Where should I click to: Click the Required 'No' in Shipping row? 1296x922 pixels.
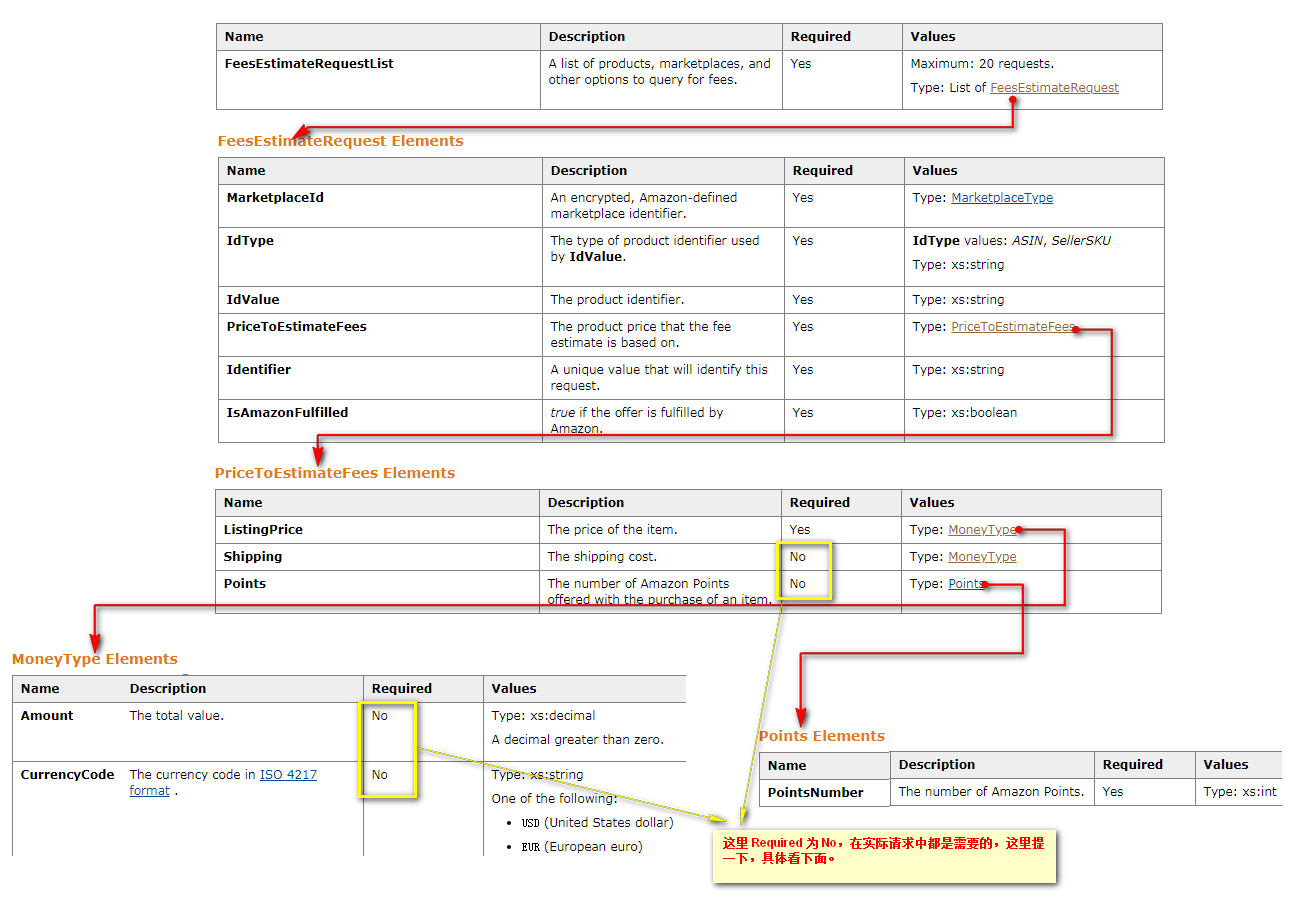coord(797,557)
